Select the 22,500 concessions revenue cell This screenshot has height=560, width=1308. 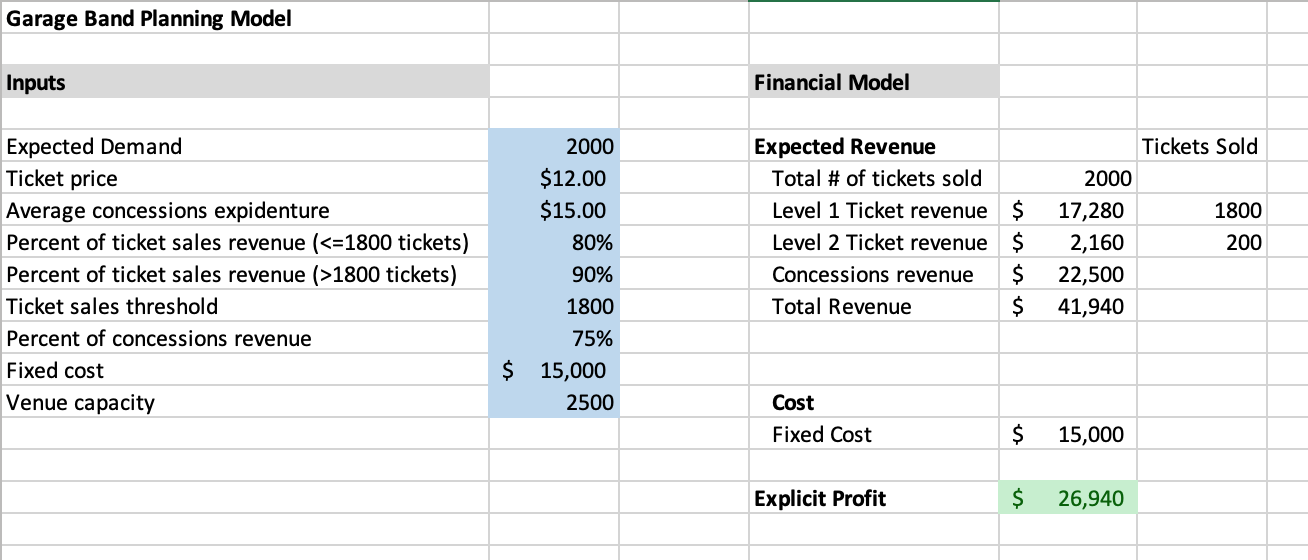pos(1067,274)
